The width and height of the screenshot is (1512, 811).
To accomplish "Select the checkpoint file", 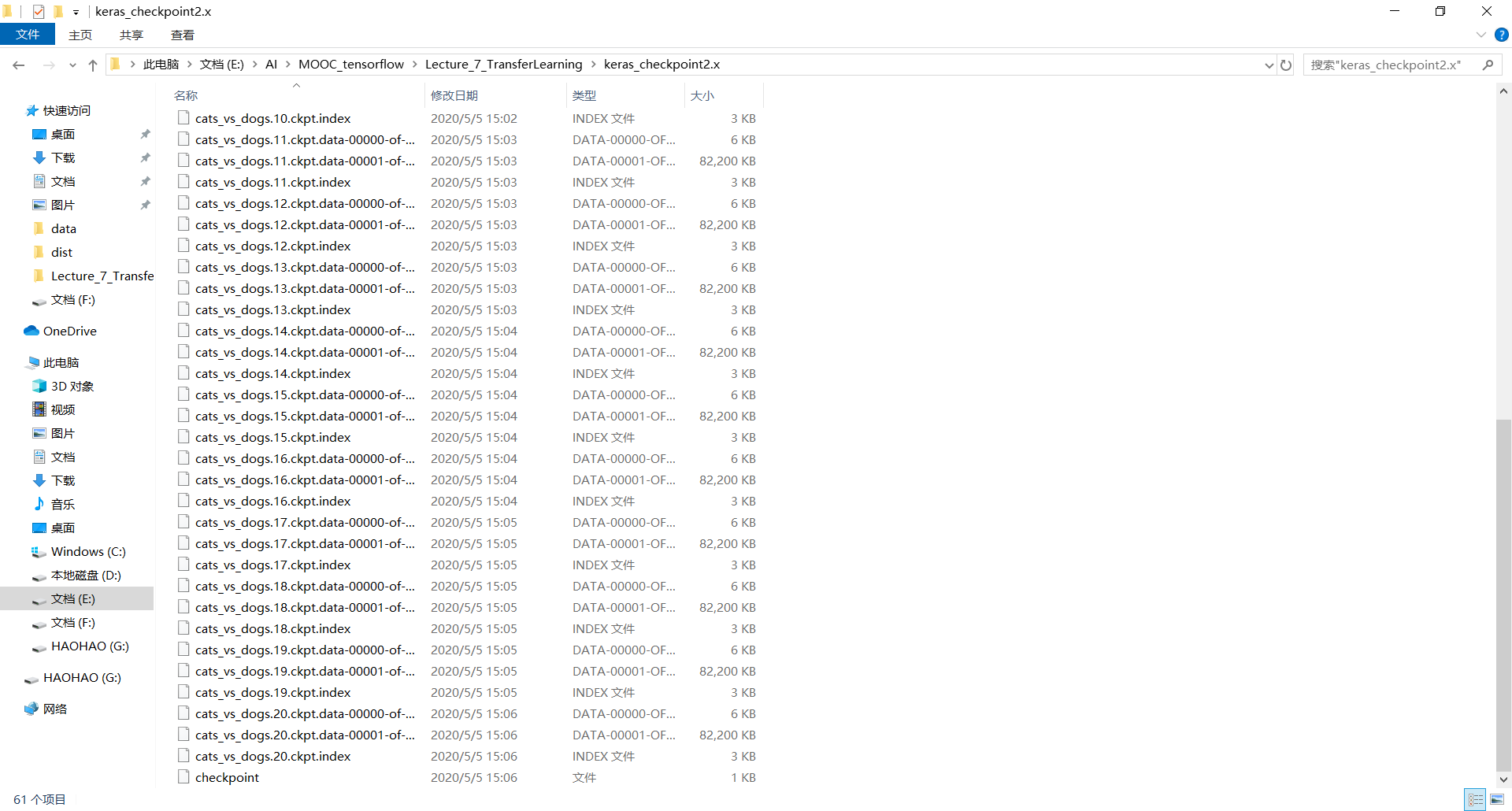I will [227, 777].
